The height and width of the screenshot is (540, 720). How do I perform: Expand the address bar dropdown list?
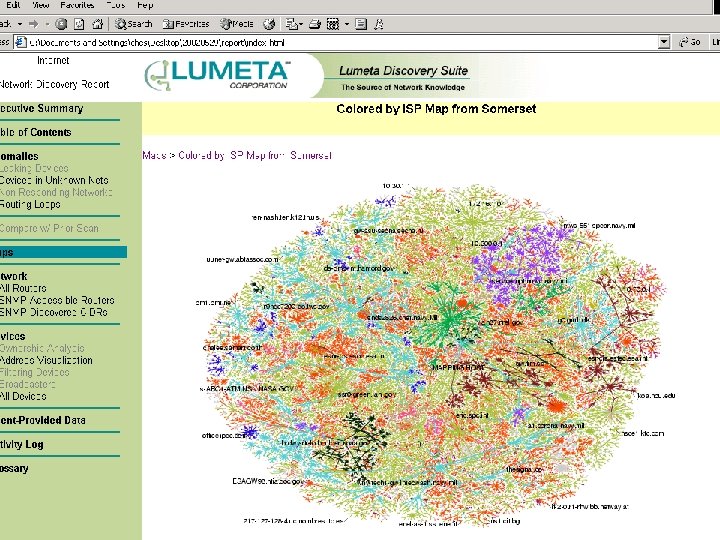click(664, 43)
